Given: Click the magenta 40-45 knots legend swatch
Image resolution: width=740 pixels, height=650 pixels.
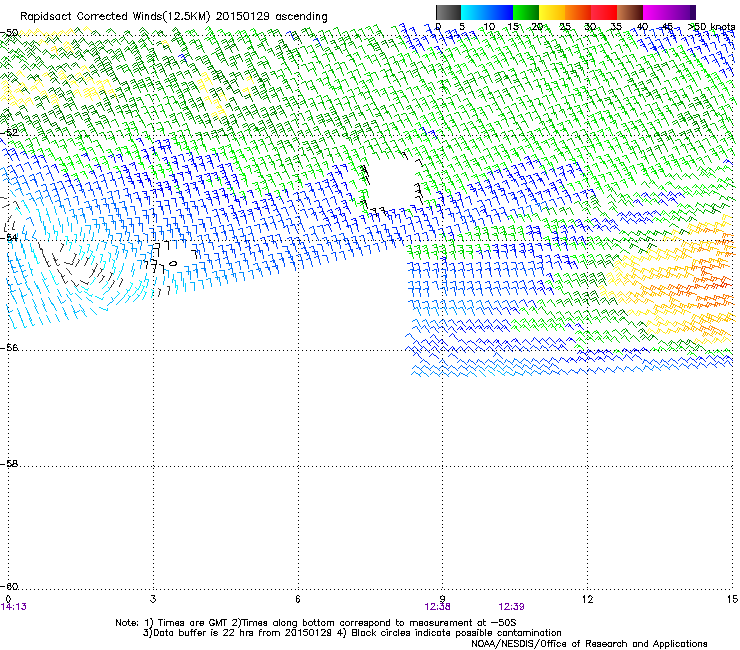Looking at the screenshot, I should pyautogui.click(x=656, y=12).
